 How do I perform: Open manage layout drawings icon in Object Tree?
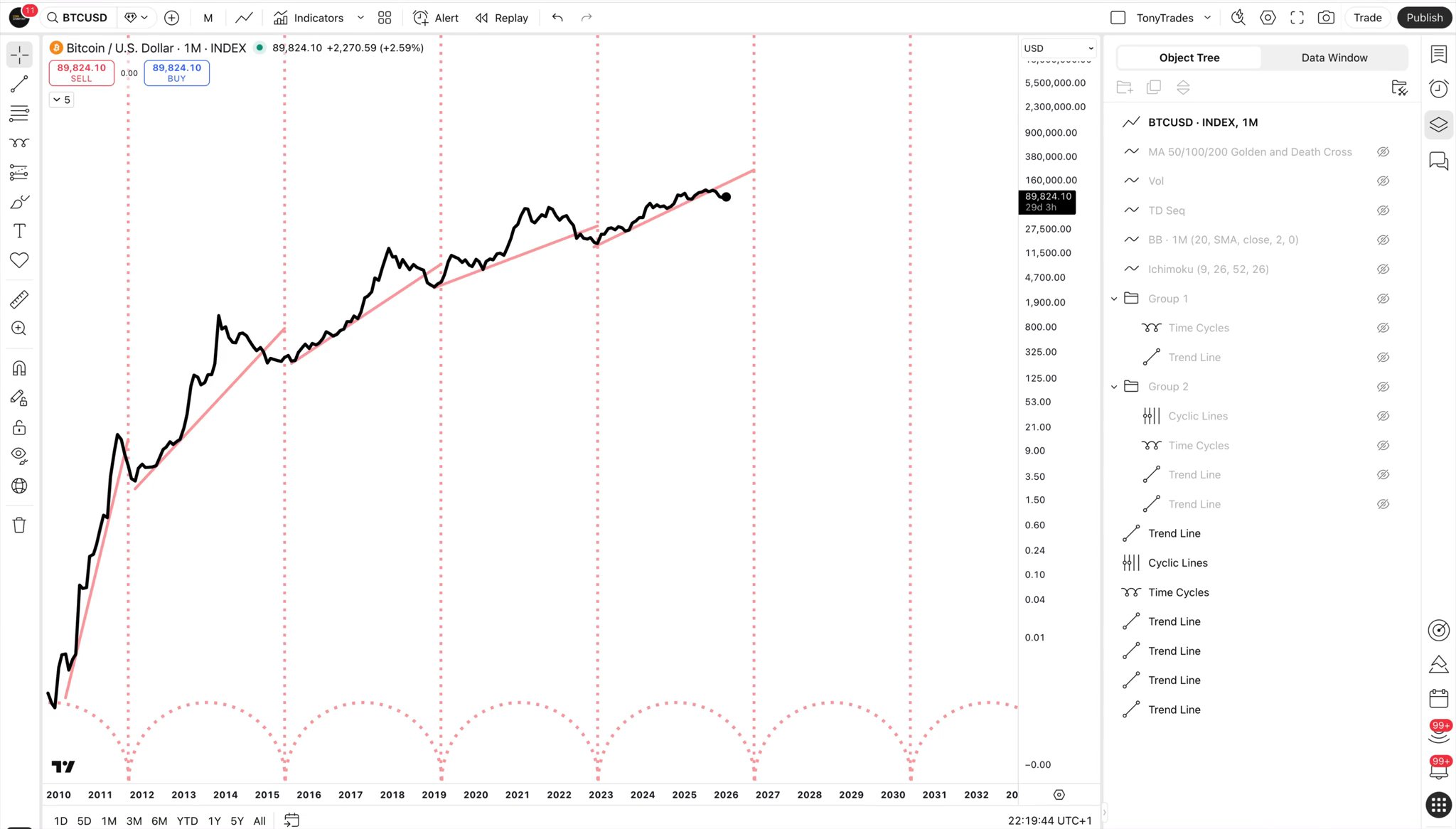tap(1398, 87)
